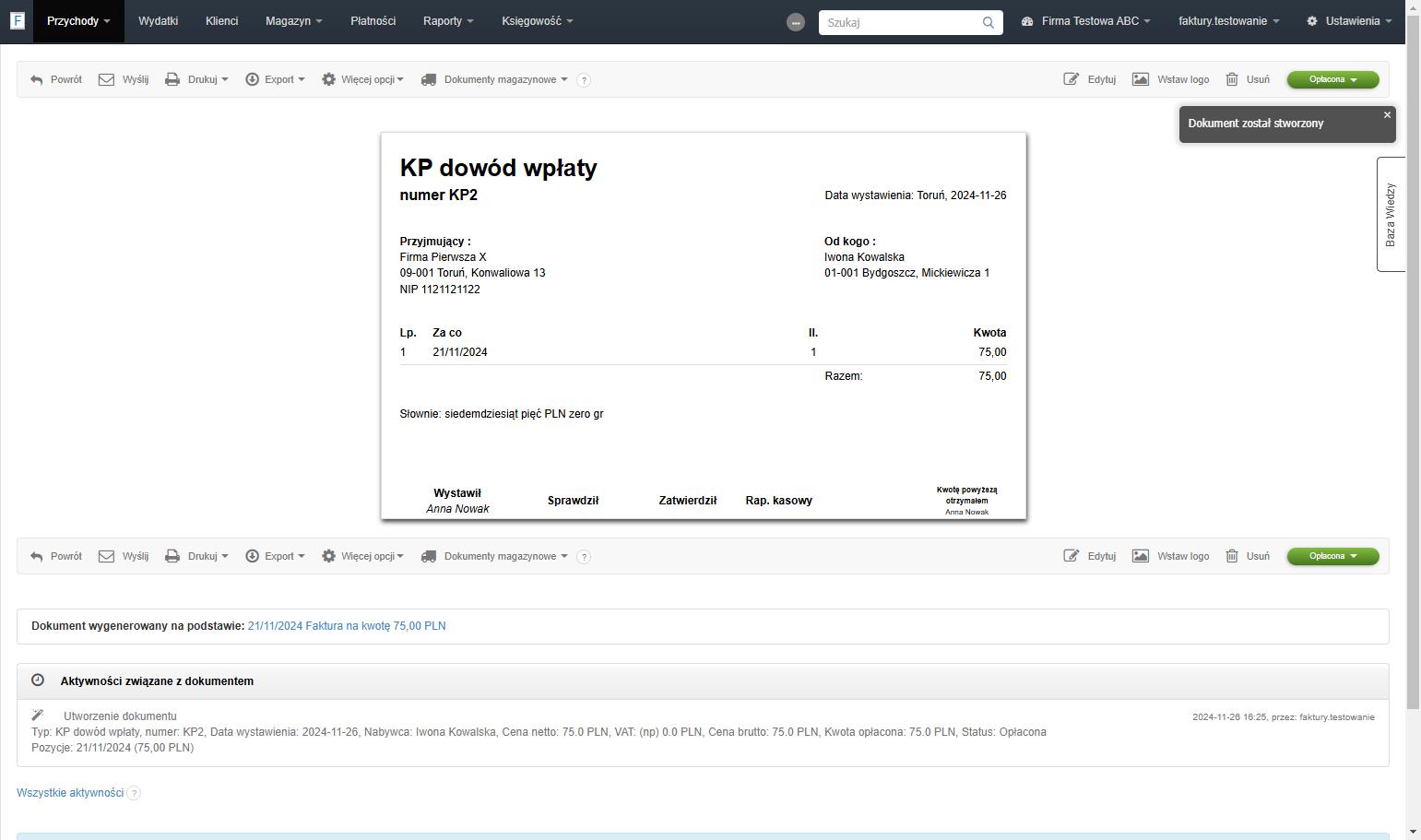Click the bottom Wstaw logo button
1421x840 pixels.
tap(1171, 557)
